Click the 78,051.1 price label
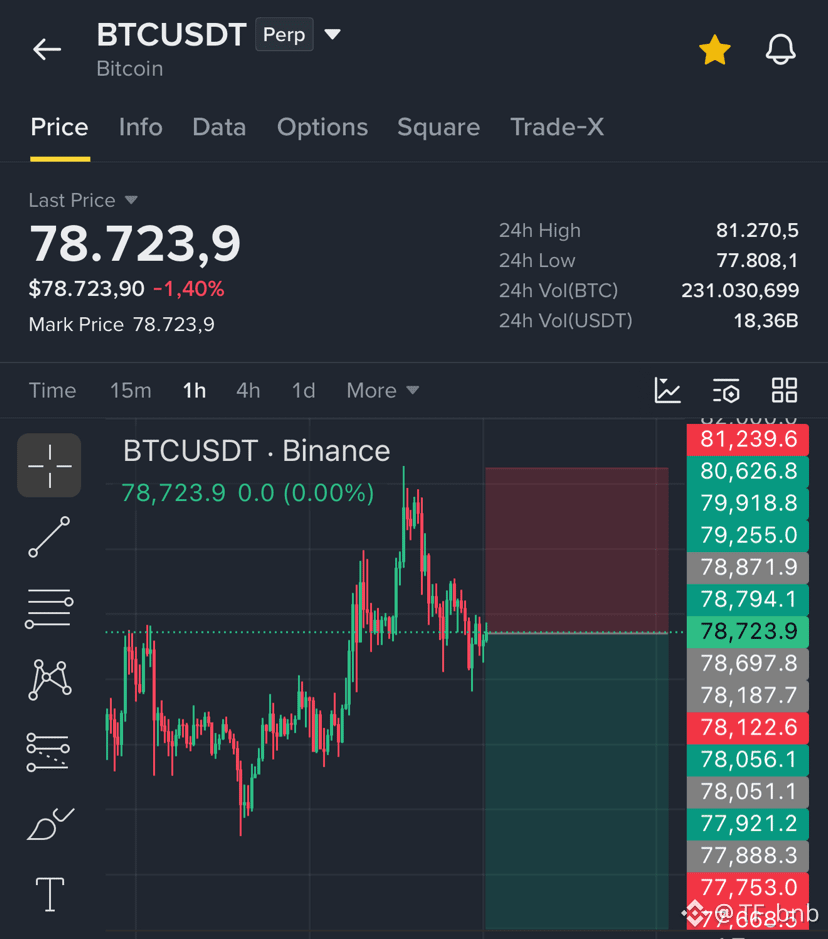This screenshot has width=828, height=939. [x=748, y=792]
